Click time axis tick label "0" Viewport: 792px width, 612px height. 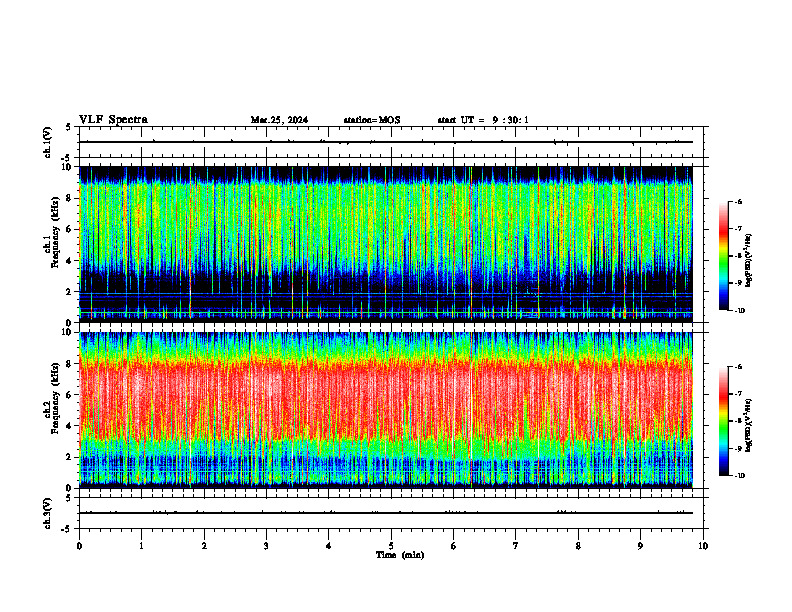click(79, 546)
